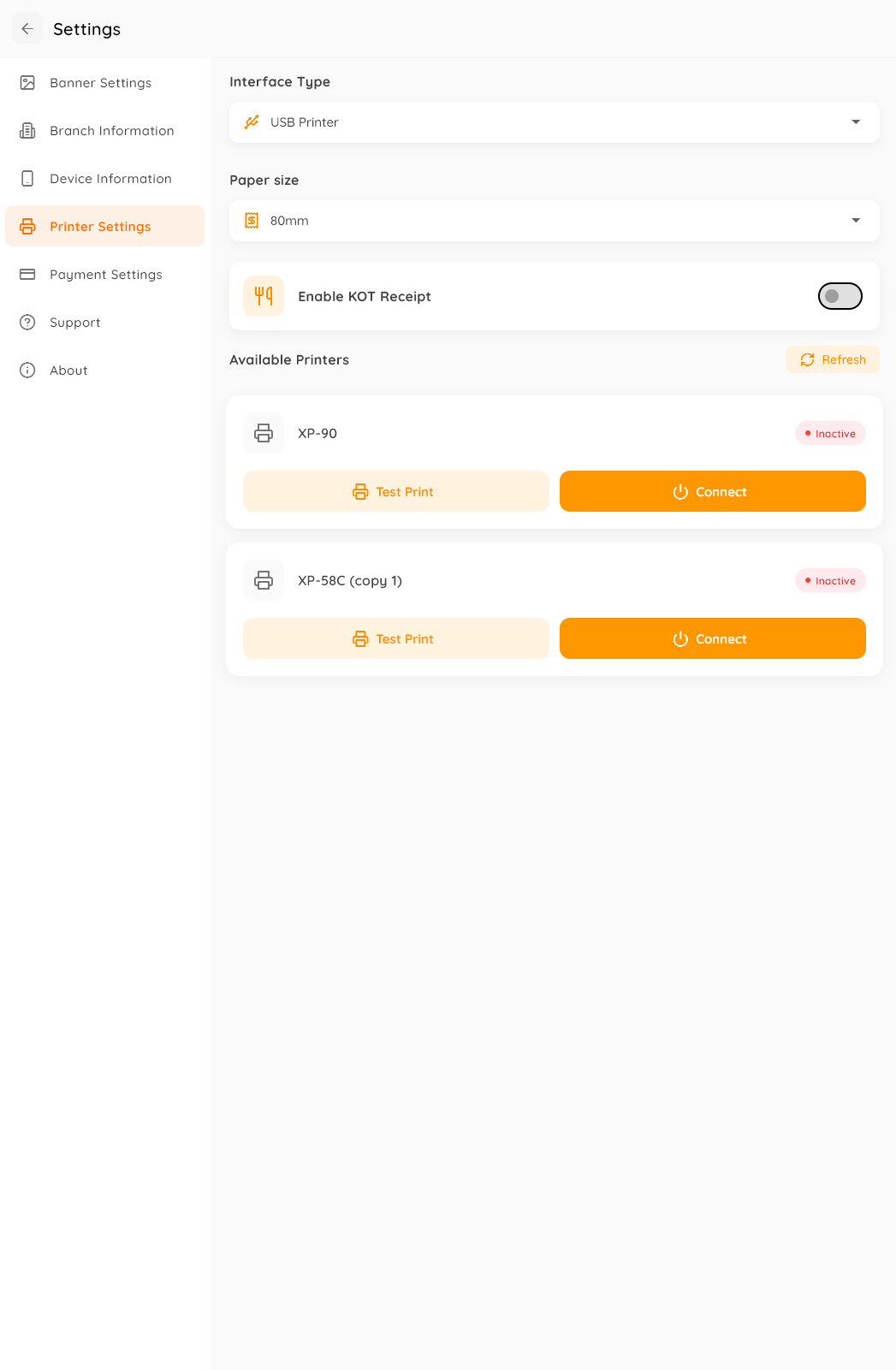Click the Branch Information document icon
This screenshot has height=1370, width=896.
(27, 130)
